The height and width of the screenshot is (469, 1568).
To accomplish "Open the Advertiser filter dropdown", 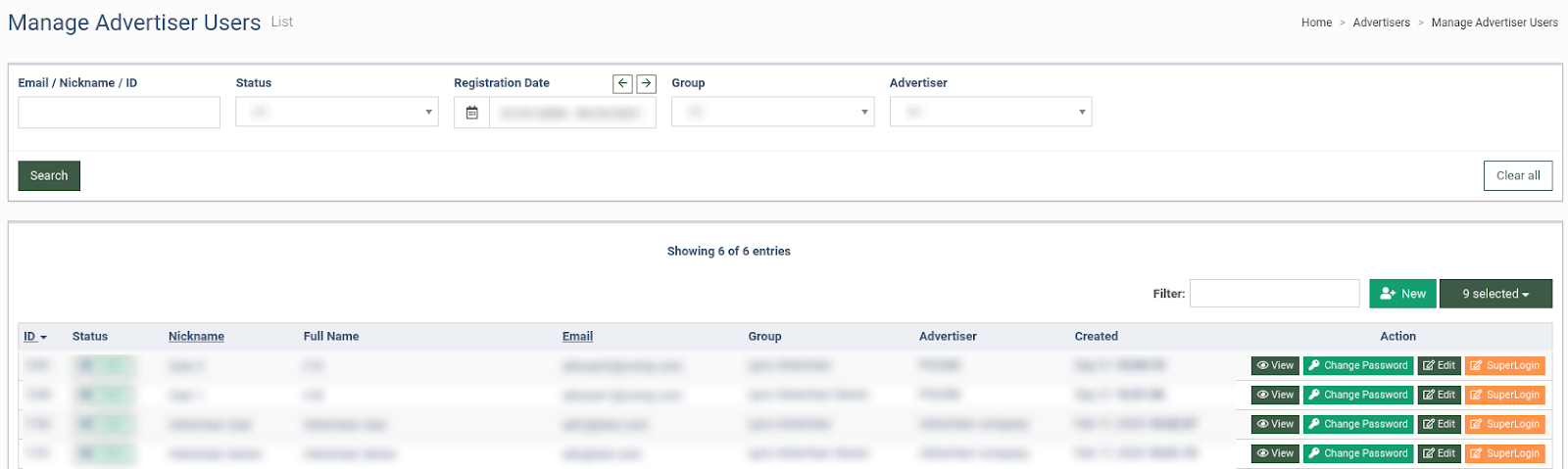I will pyautogui.click(x=991, y=112).
